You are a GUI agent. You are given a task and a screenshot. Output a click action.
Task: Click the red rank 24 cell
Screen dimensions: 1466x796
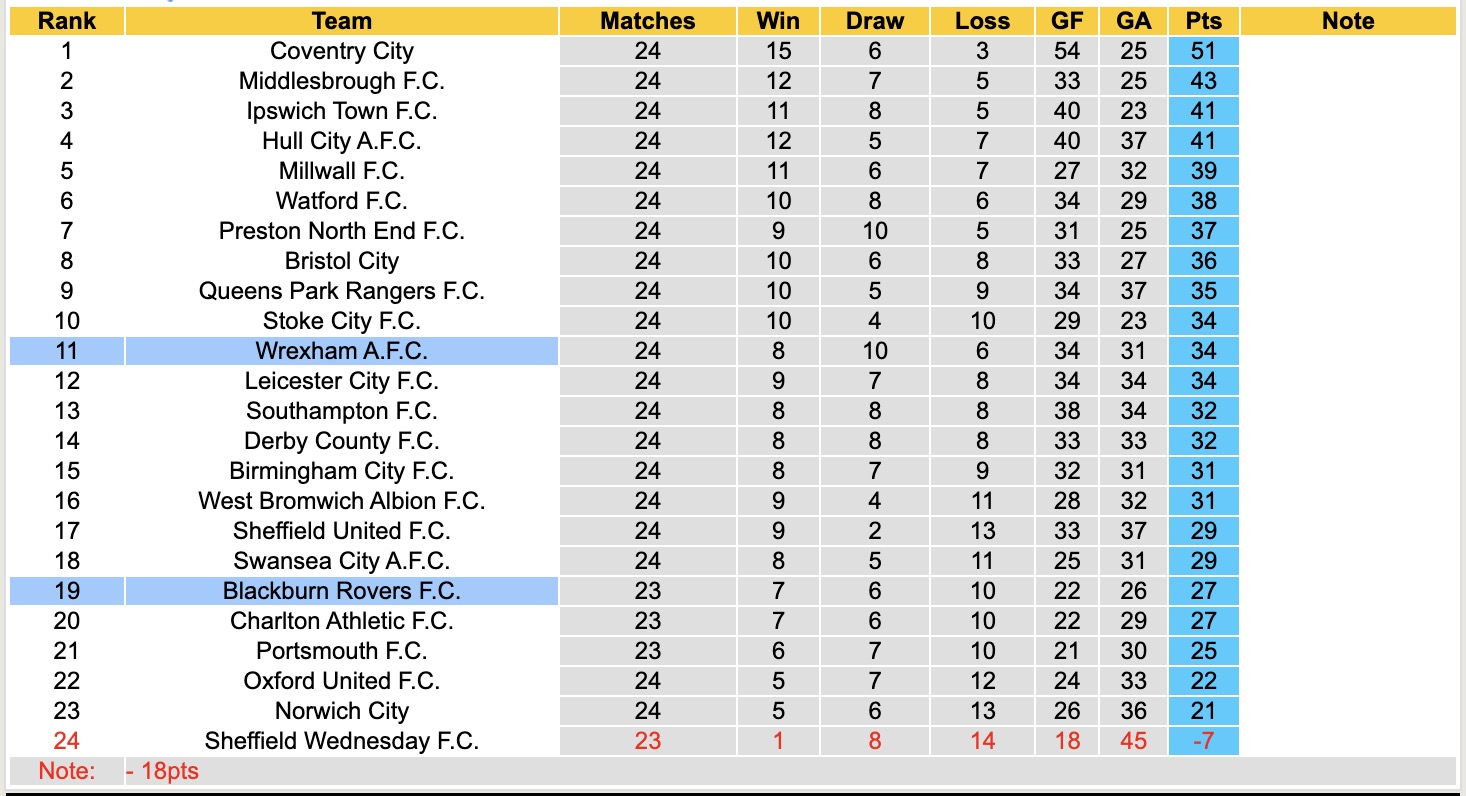tap(67, 741)
